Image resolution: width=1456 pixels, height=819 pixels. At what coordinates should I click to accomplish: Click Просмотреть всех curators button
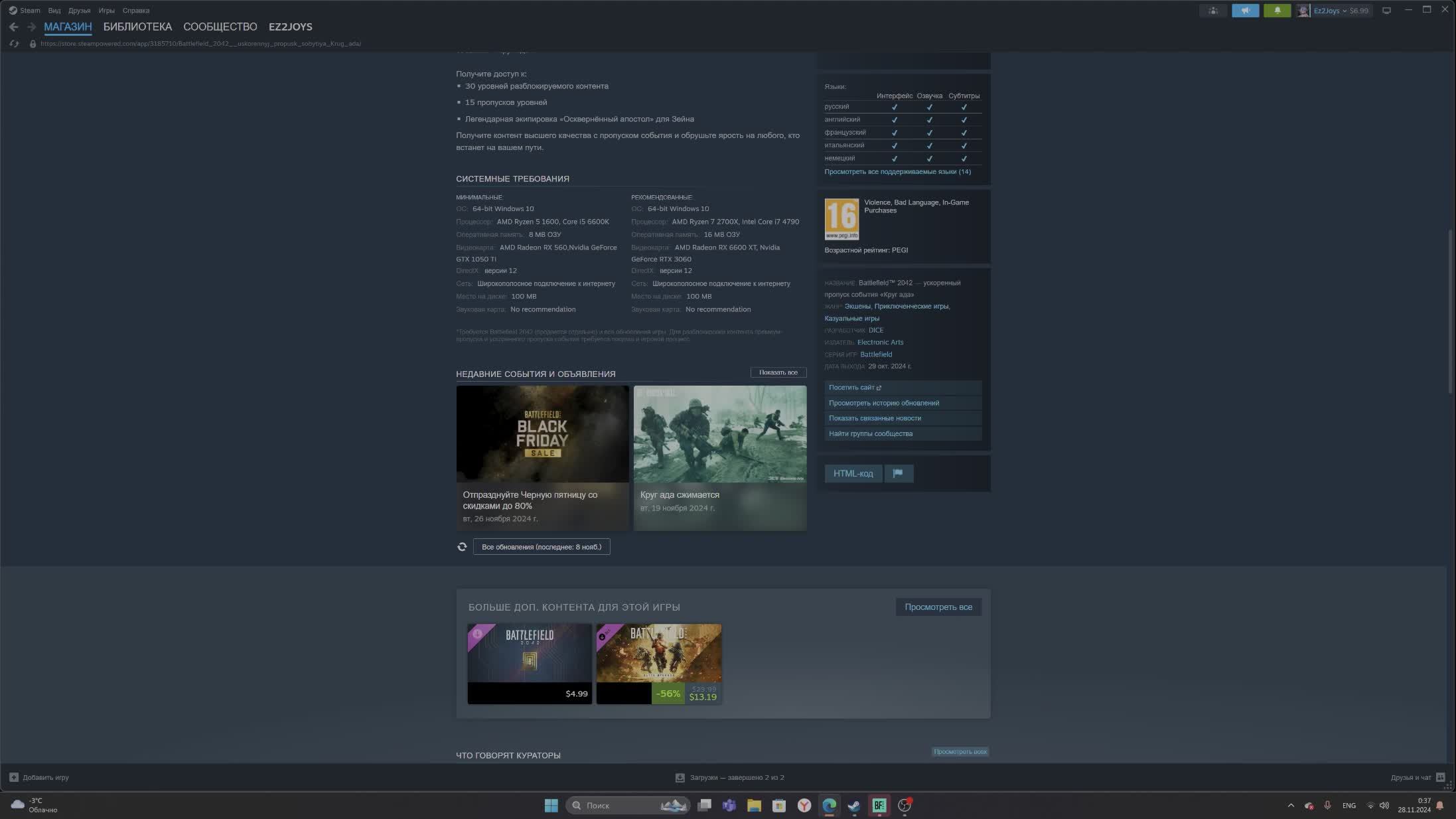pos(960,752)
